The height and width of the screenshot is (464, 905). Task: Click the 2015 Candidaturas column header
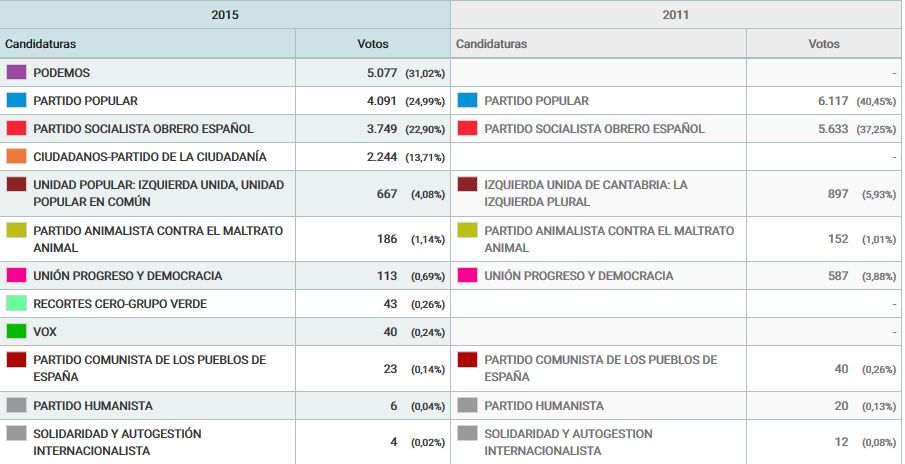(x=41, y=44)
